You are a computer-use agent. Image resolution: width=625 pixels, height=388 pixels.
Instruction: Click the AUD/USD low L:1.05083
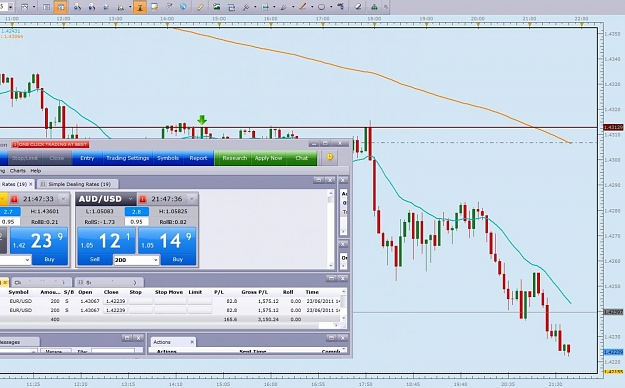pyautogui.click(x=100, y=211)
